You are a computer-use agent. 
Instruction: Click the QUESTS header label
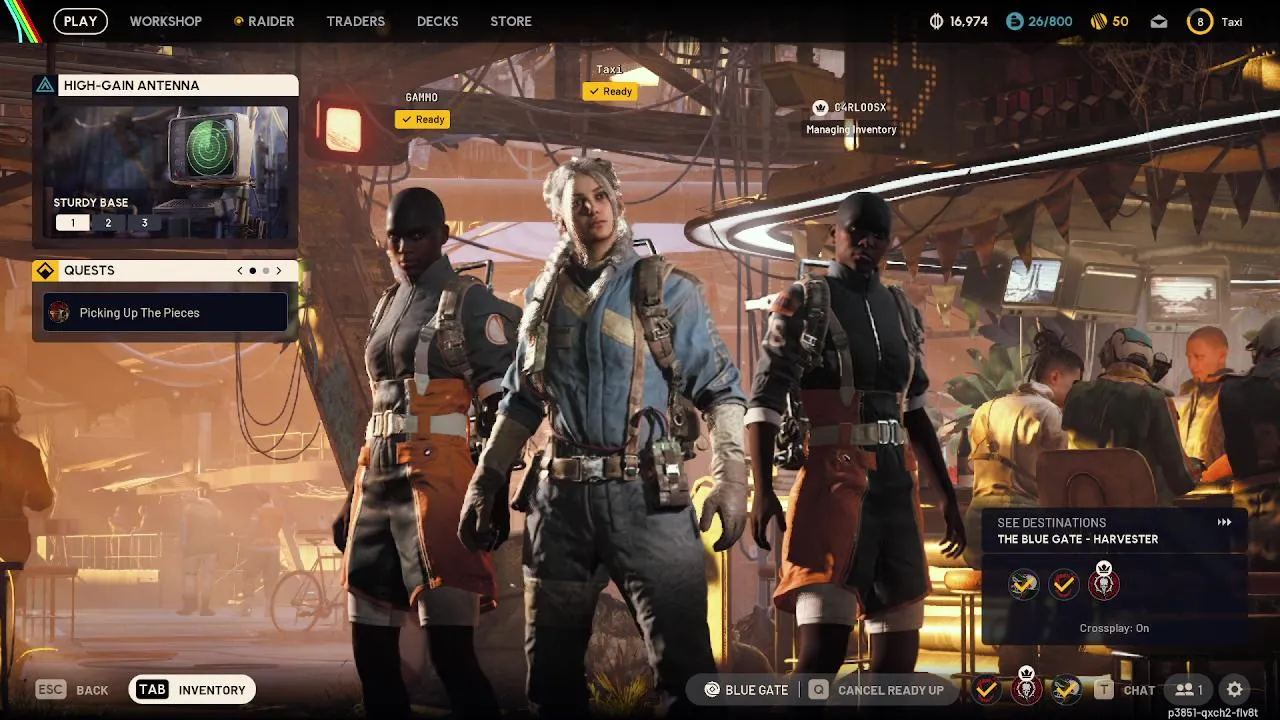89,270
